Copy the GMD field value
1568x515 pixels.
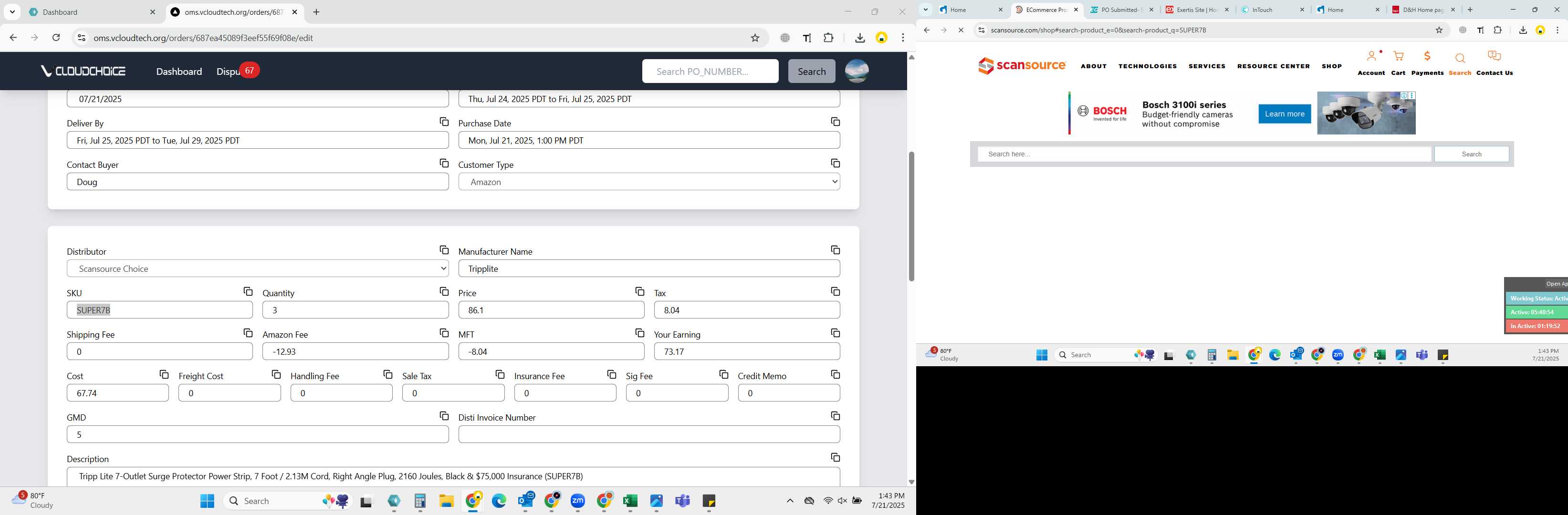point(444,416)
